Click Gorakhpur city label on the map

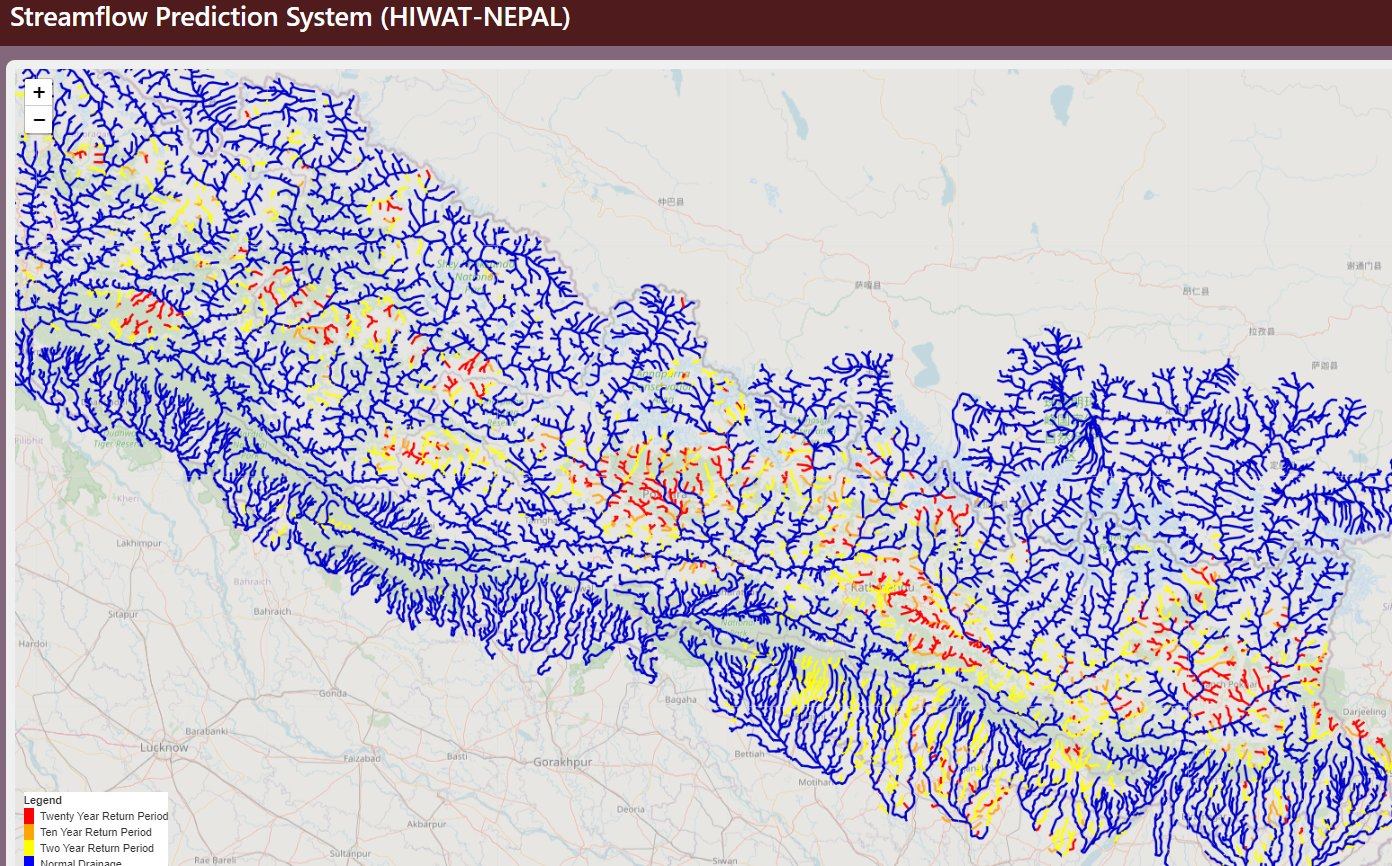[x=563, y=762]
